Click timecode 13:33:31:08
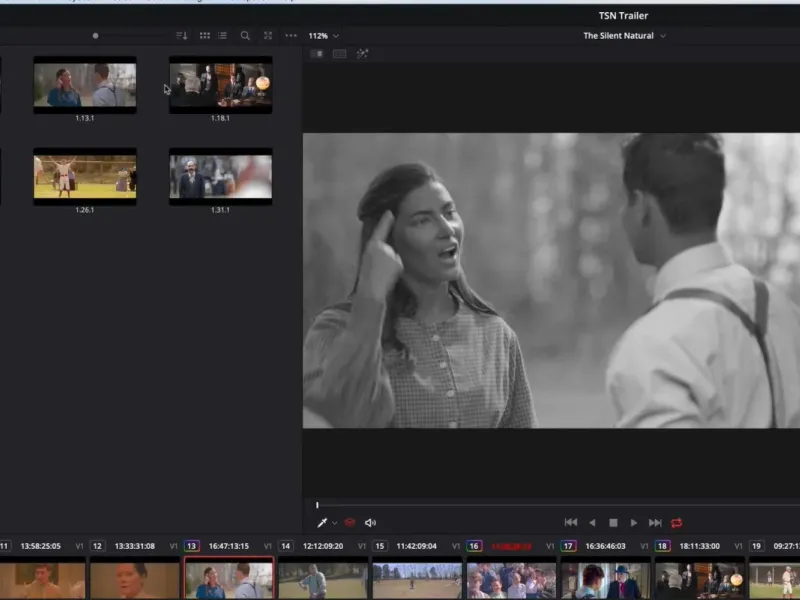This screenshot has height=600, width=800. [x=135, y=546]
